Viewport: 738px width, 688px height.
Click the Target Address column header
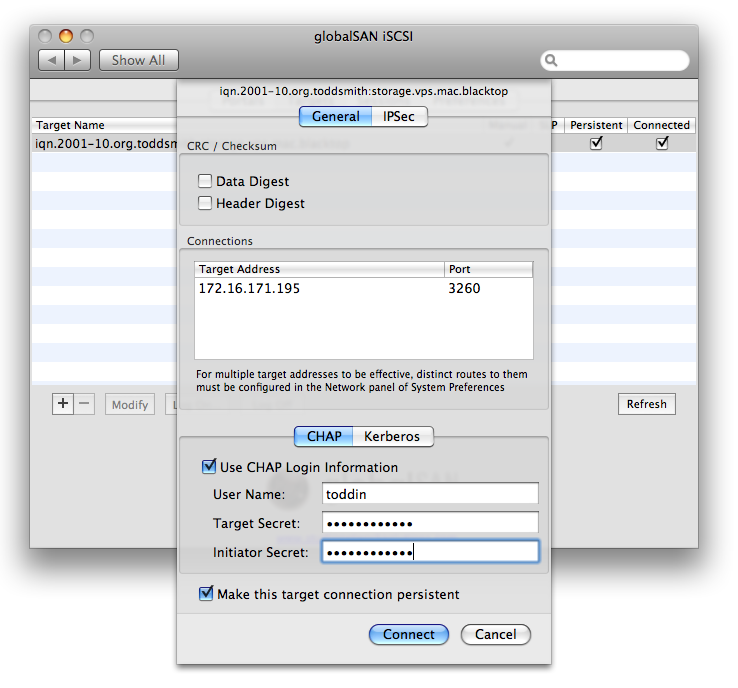pyautogui.click(x=319, y=269)
